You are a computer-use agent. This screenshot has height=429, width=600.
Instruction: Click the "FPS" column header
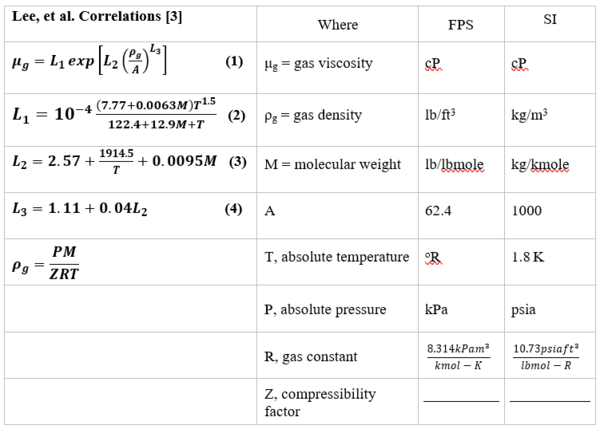pos(461,24)
